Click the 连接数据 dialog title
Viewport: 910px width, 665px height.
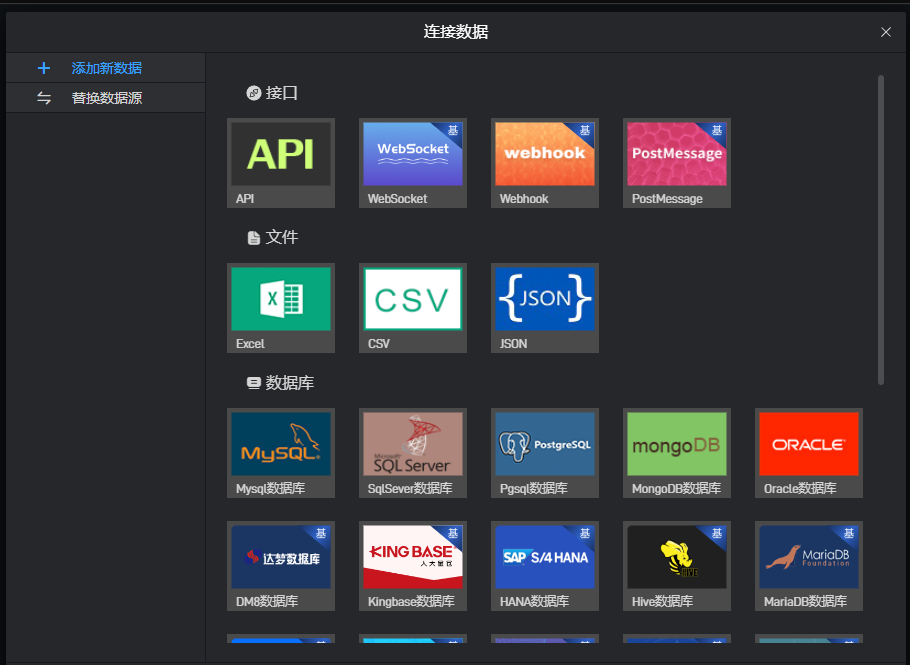tap(456, 32)
